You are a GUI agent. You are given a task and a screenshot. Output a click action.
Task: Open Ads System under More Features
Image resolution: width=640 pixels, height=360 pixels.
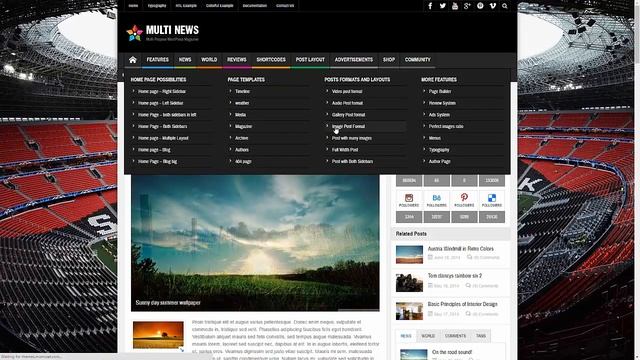tap(439, 115)
